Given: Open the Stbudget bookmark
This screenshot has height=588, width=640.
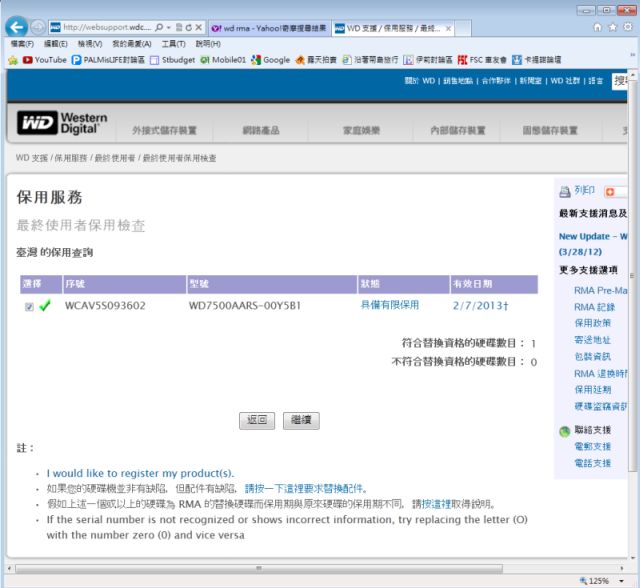Looking at the screenshot, I should coord(172,60).
